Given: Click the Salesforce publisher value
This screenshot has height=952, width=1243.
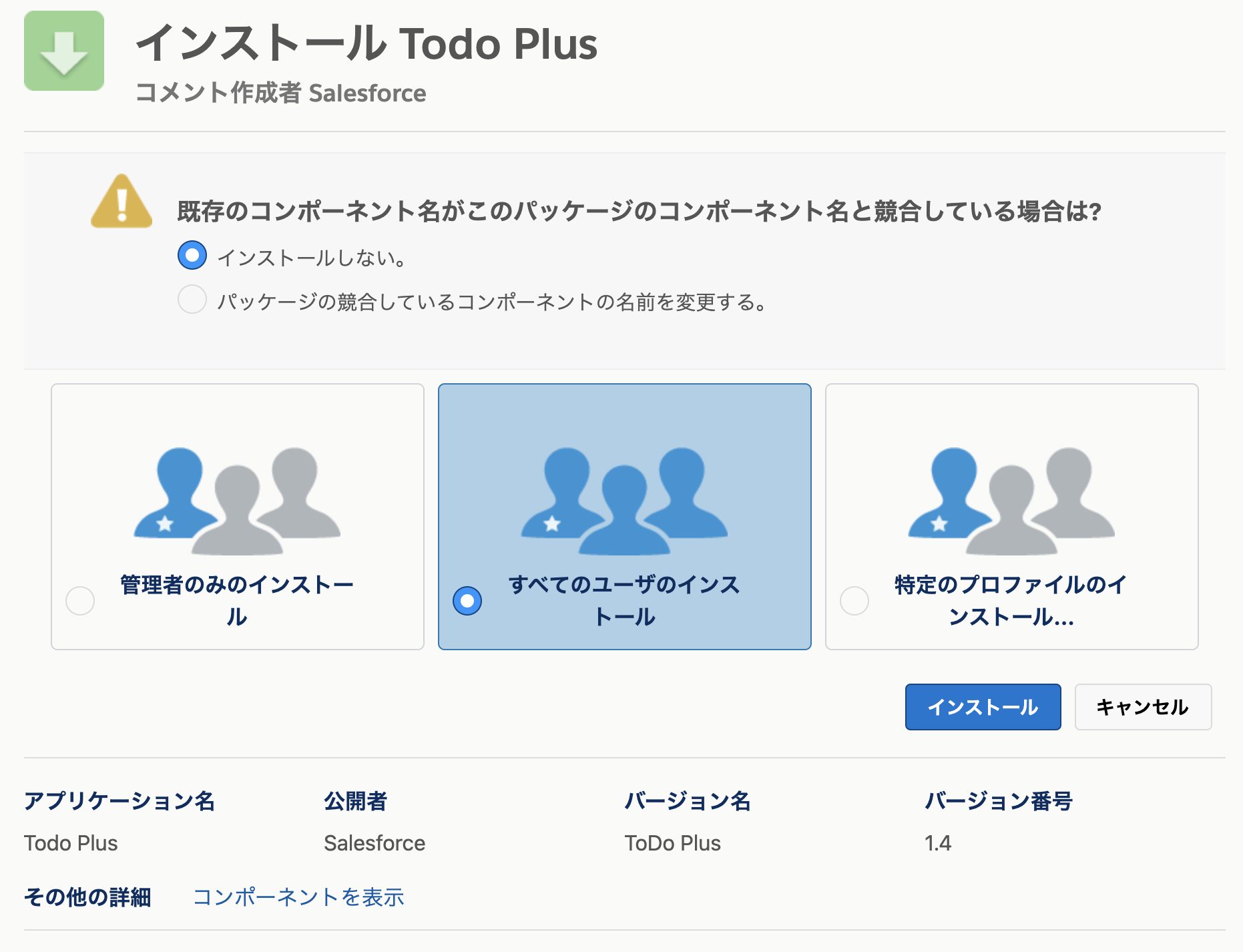Looking at the screenshot, I should [375, 843].
